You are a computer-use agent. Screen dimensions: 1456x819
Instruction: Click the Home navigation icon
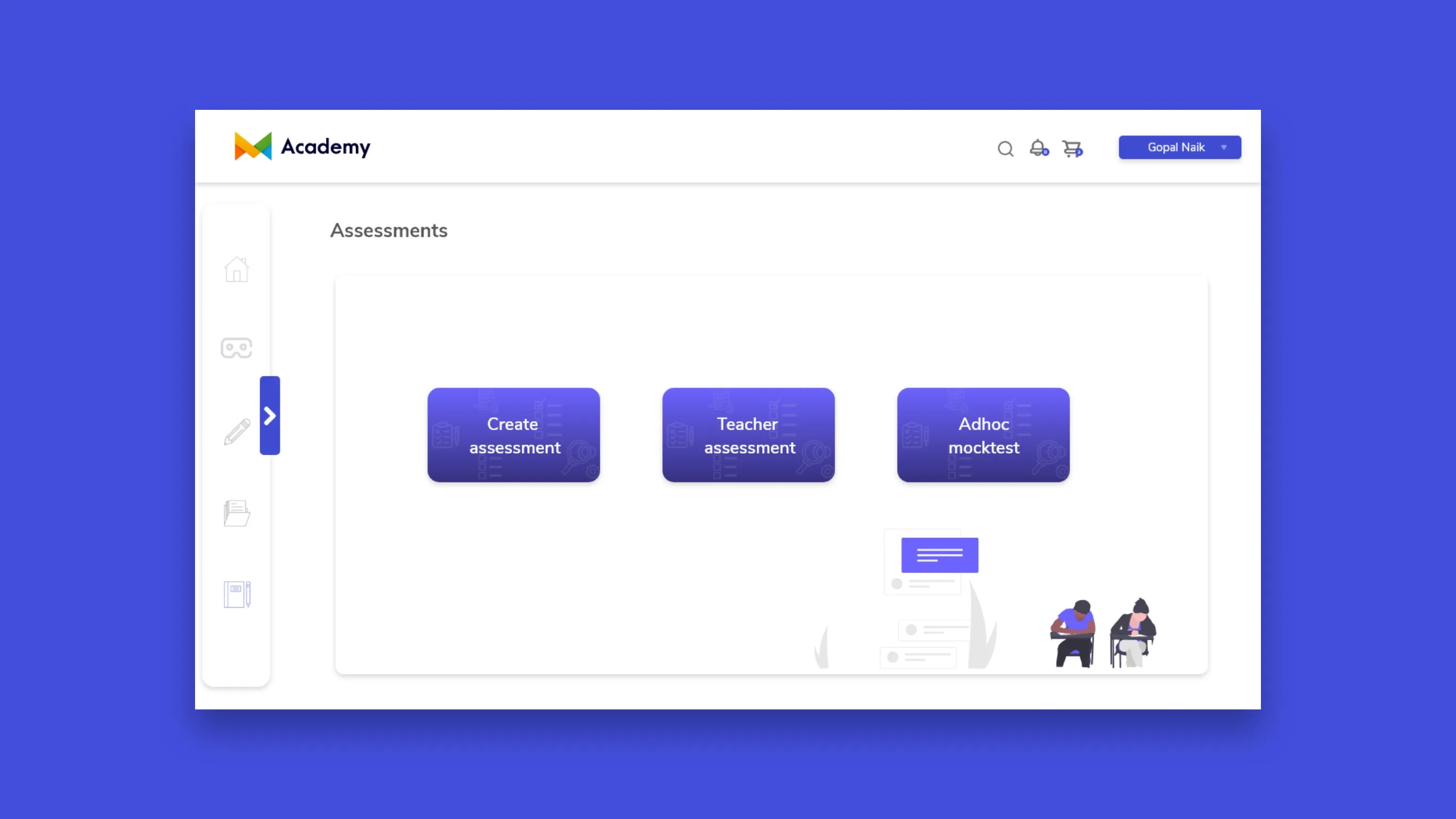[x=237, y=269]
